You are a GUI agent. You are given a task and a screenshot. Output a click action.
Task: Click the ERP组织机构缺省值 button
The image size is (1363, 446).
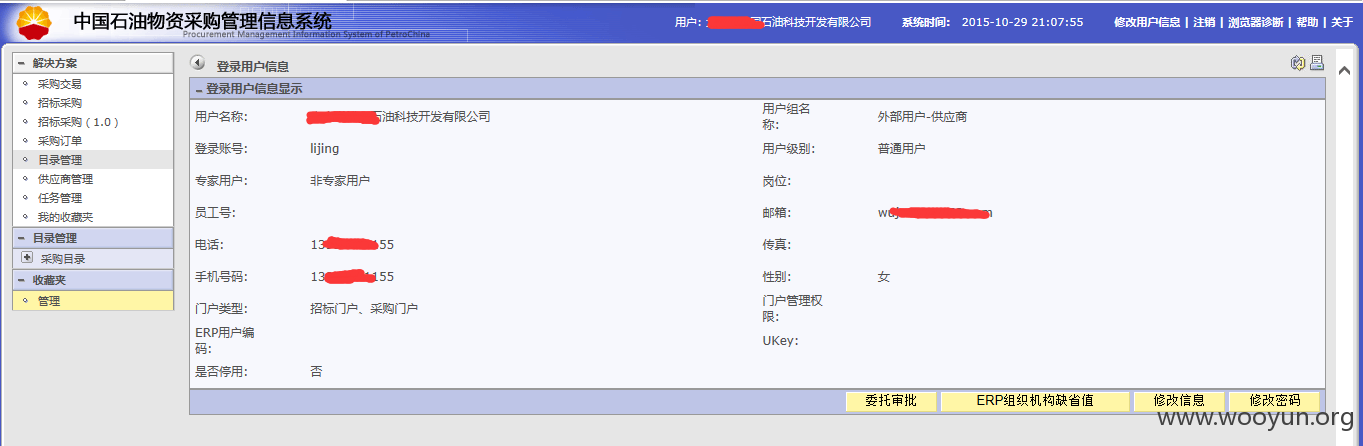[x=1035, y=401]
